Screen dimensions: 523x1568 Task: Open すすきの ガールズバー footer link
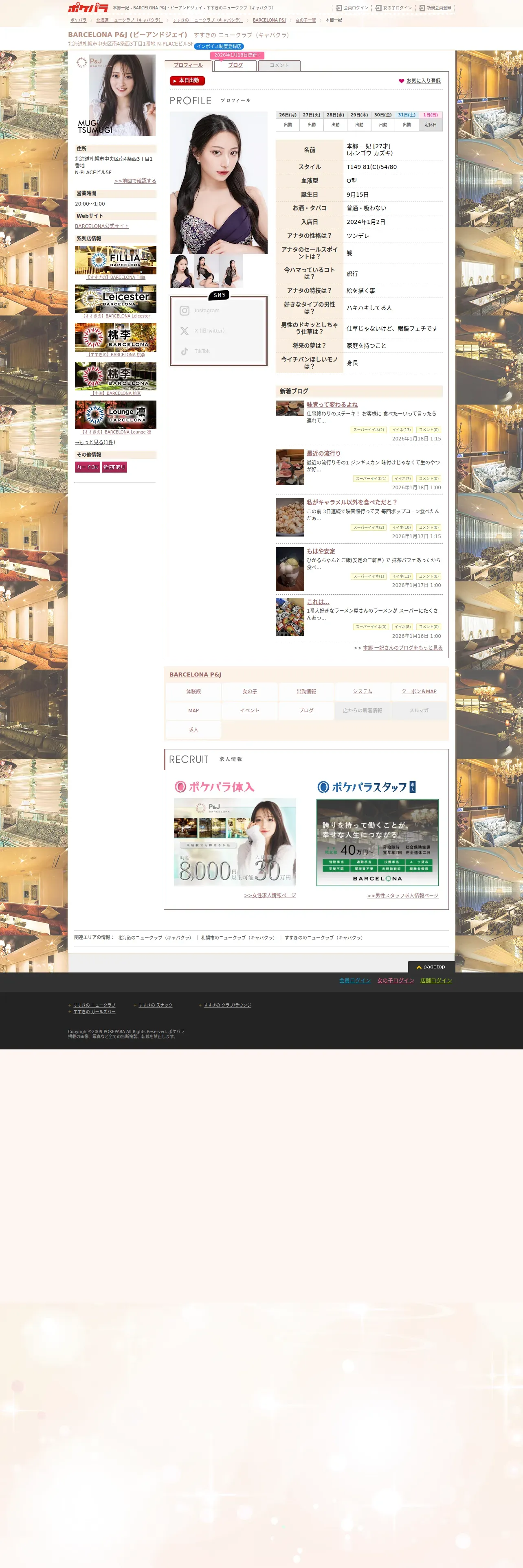(94, 1012)
